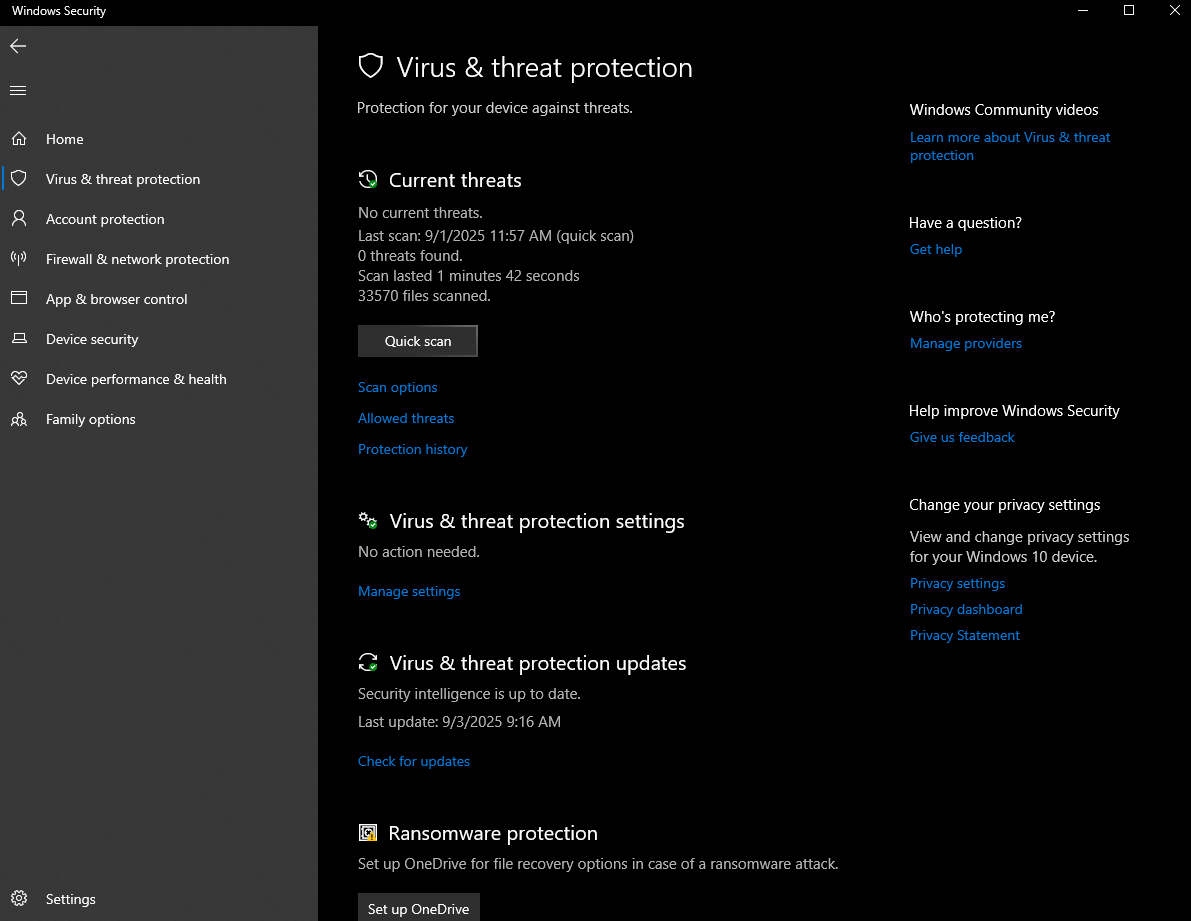Expand the hamburger navigation menu
Screen dimensions: 1191x921
[x=18, y=91]
